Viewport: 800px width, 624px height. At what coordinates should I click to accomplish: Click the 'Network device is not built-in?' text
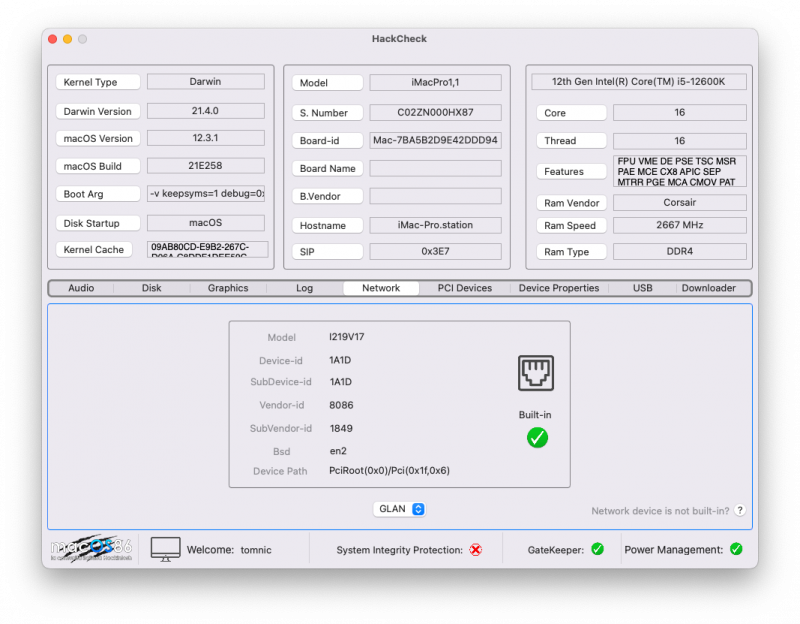660,511
